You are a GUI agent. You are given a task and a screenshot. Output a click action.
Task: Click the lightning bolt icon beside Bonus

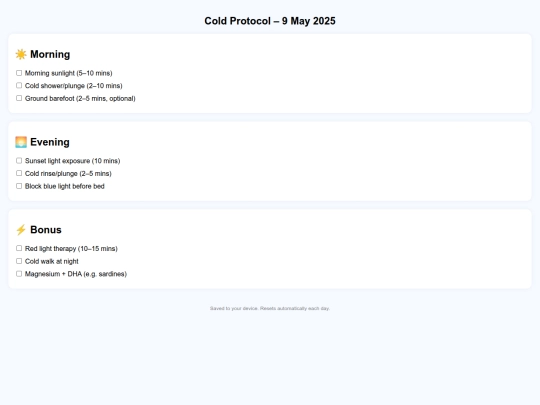[x=21, y=230]
